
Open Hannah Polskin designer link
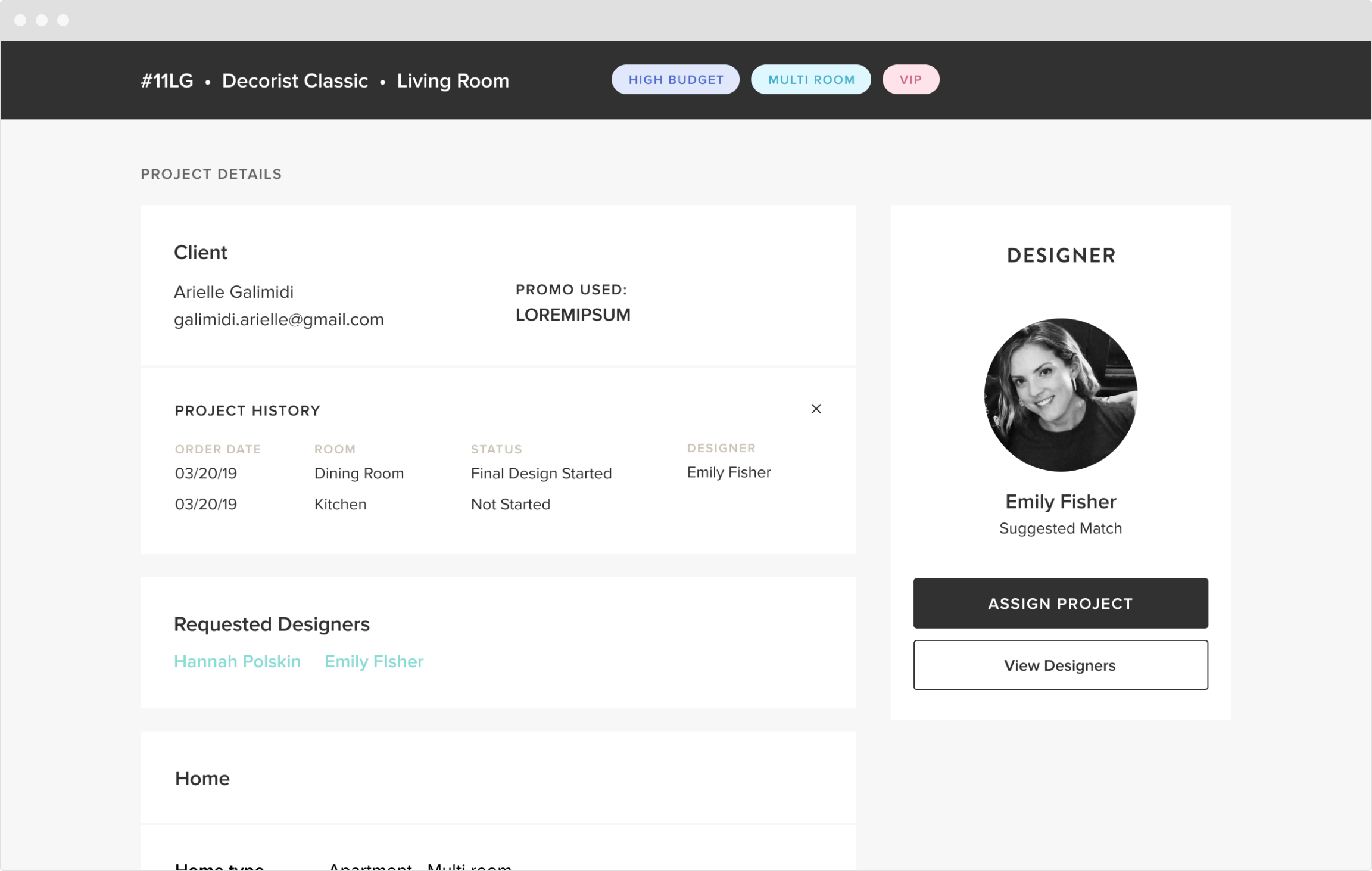click(237, 661)
